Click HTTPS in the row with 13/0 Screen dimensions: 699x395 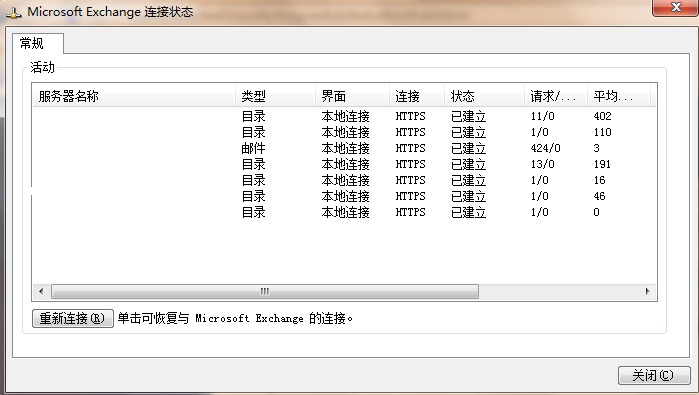point(410,164)
